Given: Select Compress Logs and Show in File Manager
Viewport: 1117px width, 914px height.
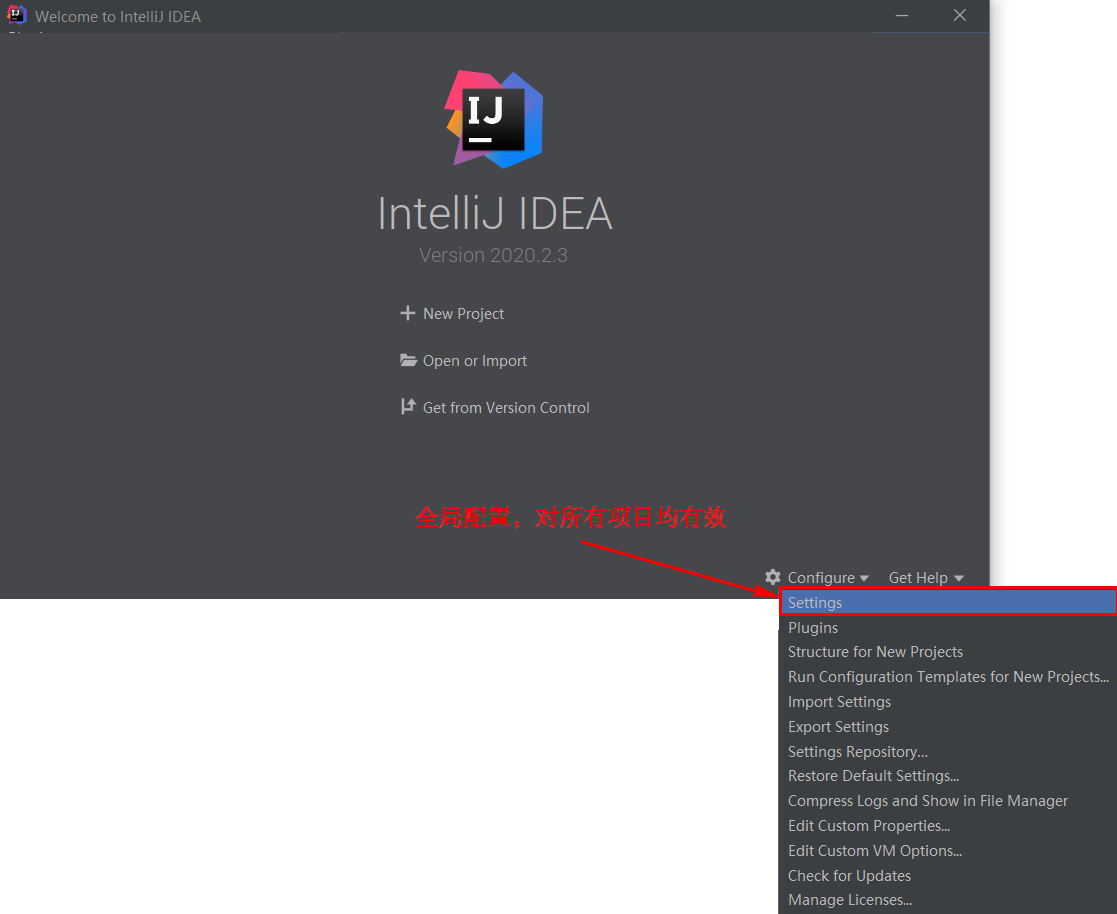Looking at the screenshot, I should click(x=947, y=801).
